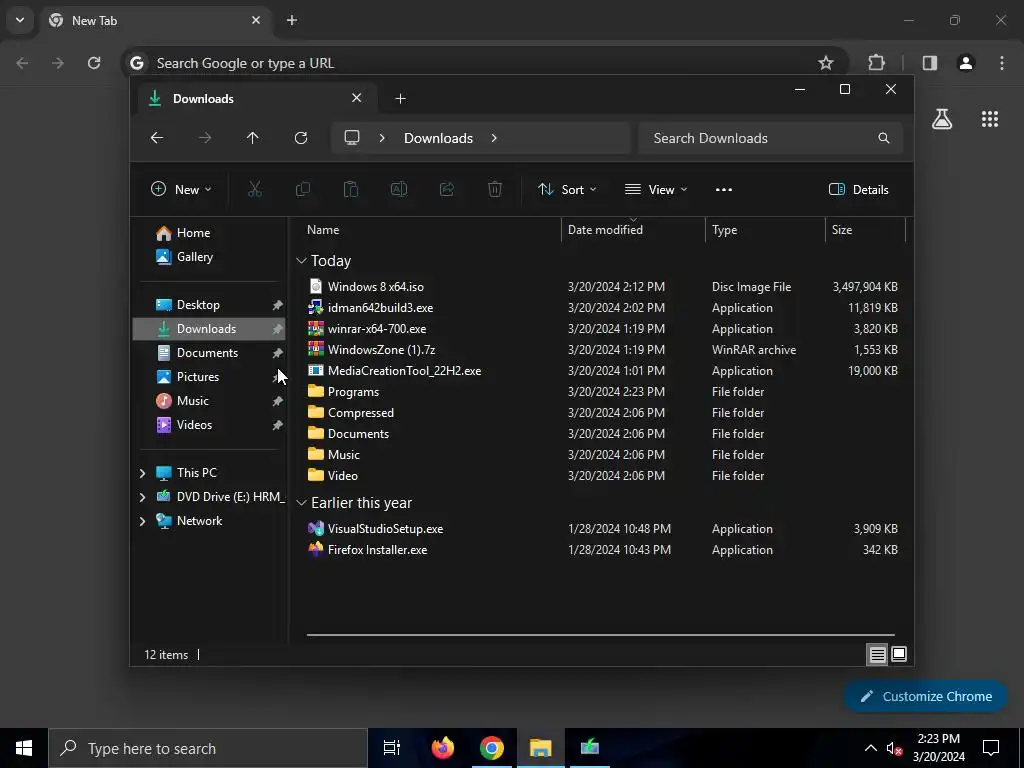Viewport: 1024px width, 768px height.
Task: Click Explorer's forward arrow
Action: point(205,138)
